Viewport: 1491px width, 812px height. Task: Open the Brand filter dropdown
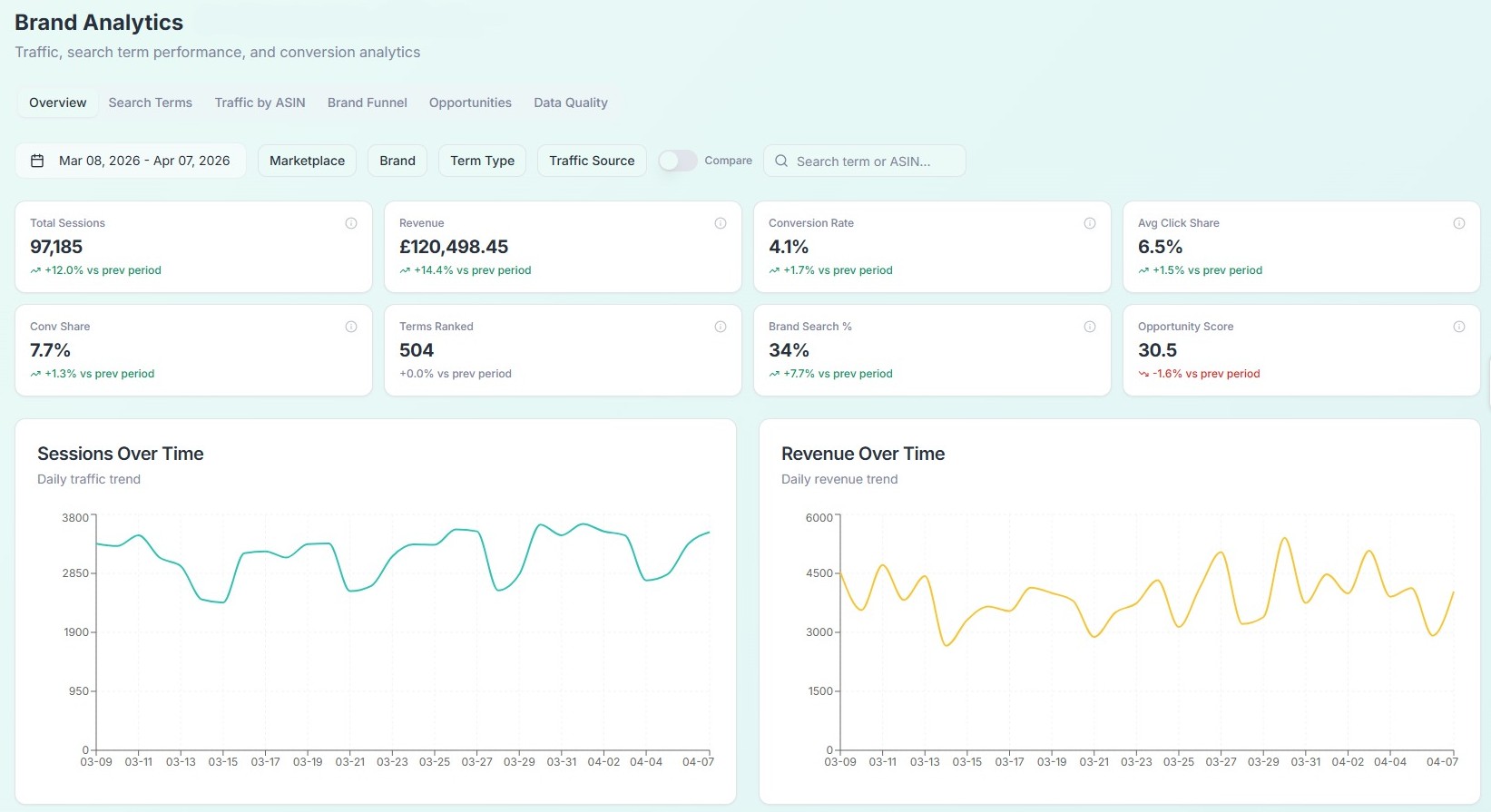click(x=397, y=161)
